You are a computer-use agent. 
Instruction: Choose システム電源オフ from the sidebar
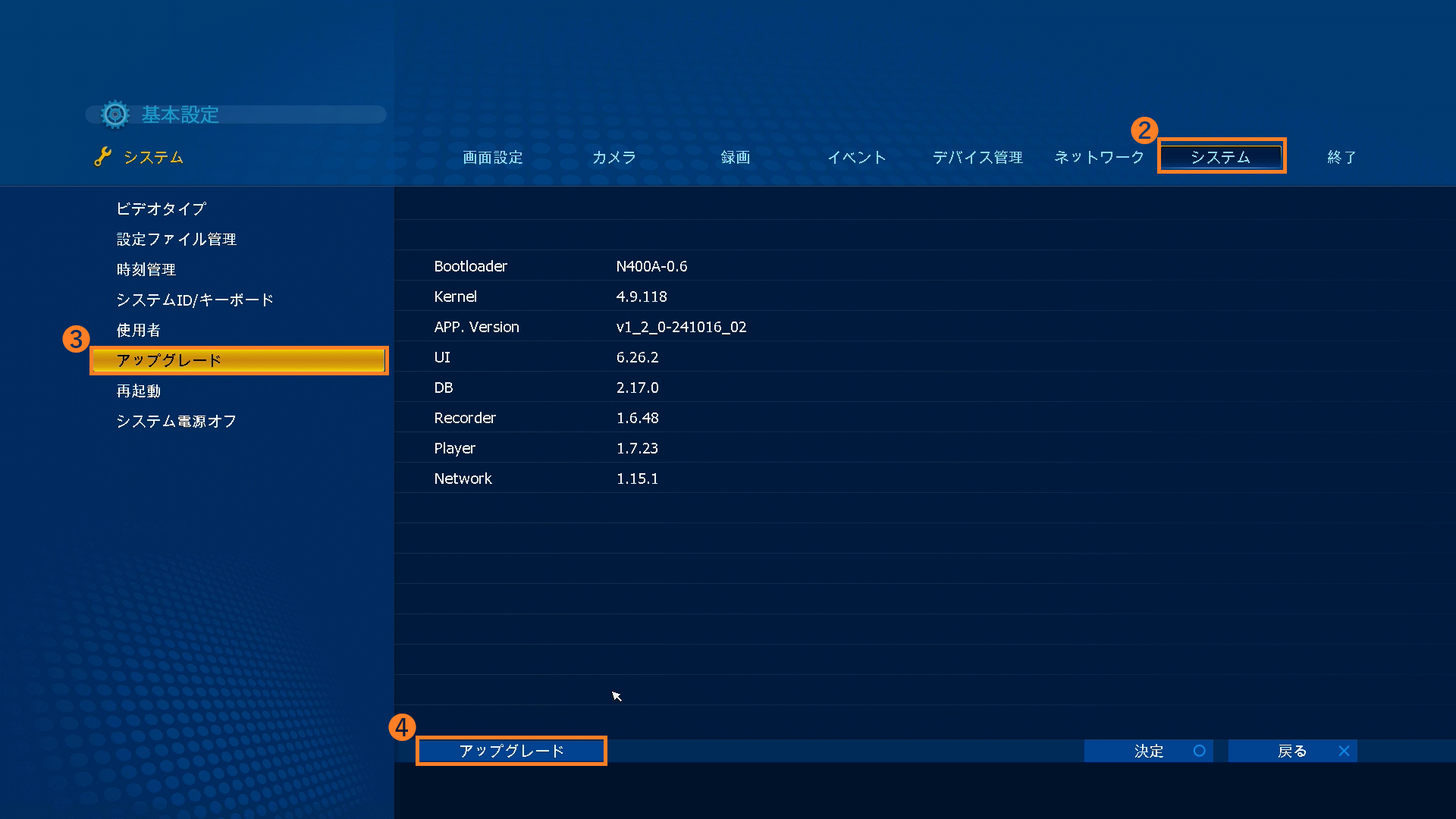click(176, 421)
